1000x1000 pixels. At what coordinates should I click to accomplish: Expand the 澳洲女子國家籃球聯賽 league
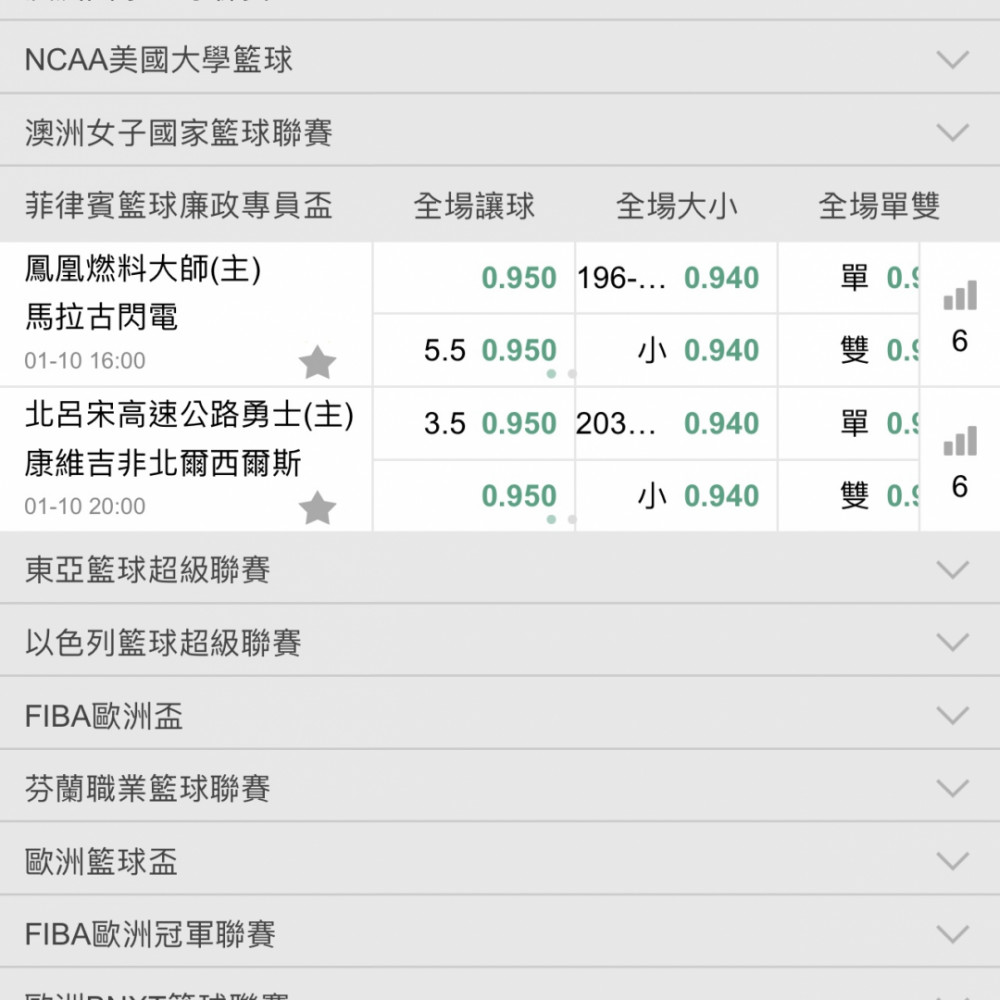tap(500, 132)
